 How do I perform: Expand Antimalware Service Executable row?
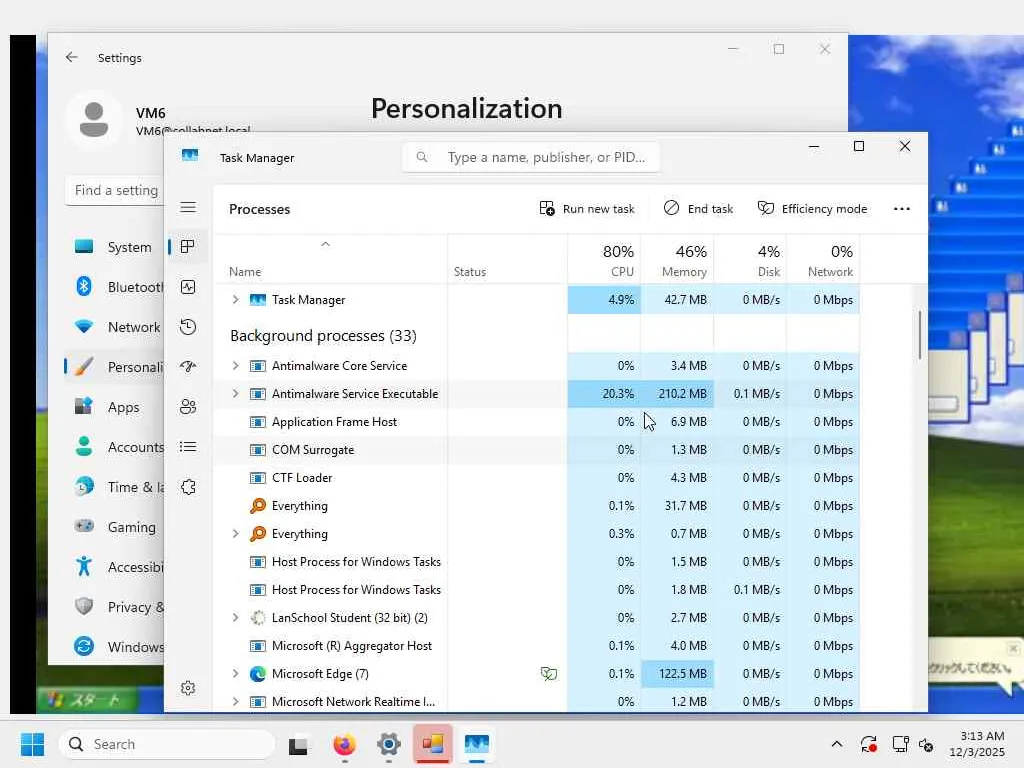click(235, 394)
